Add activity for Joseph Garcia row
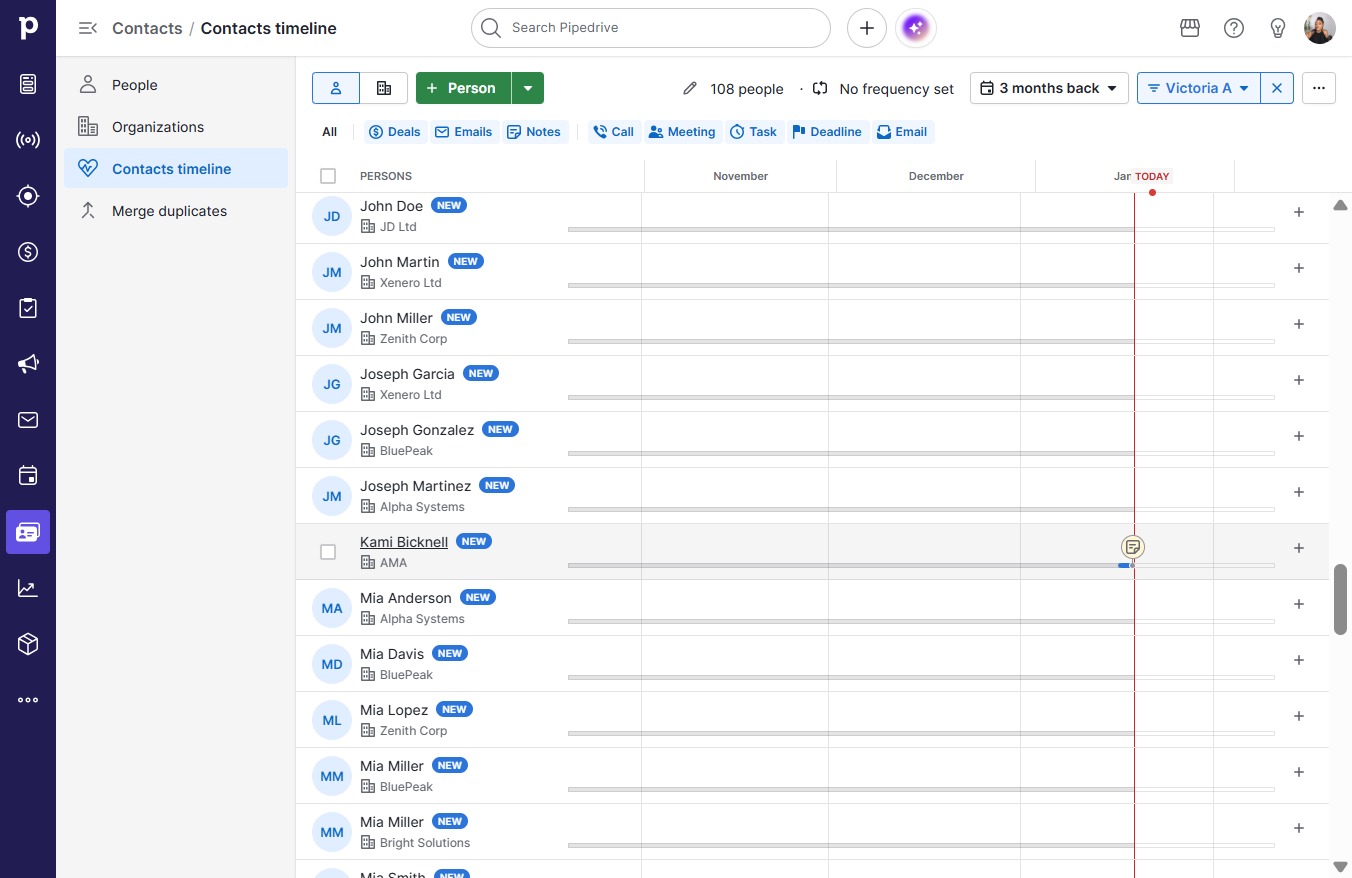Image resolution: width=1352 pixels, height=878 pixels. point(1299,380)
